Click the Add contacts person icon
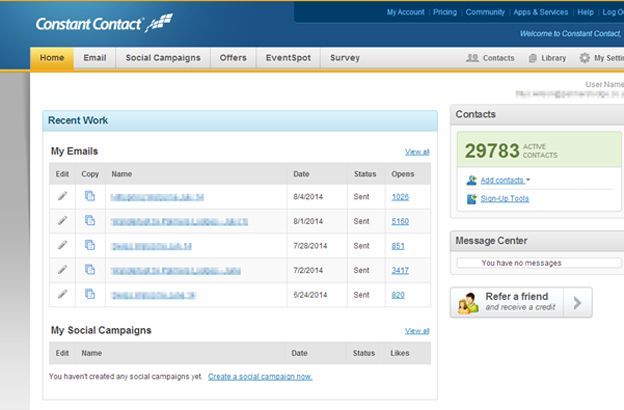Image resolution: width=624 pixels, height=410 pixels. point(472,180)
